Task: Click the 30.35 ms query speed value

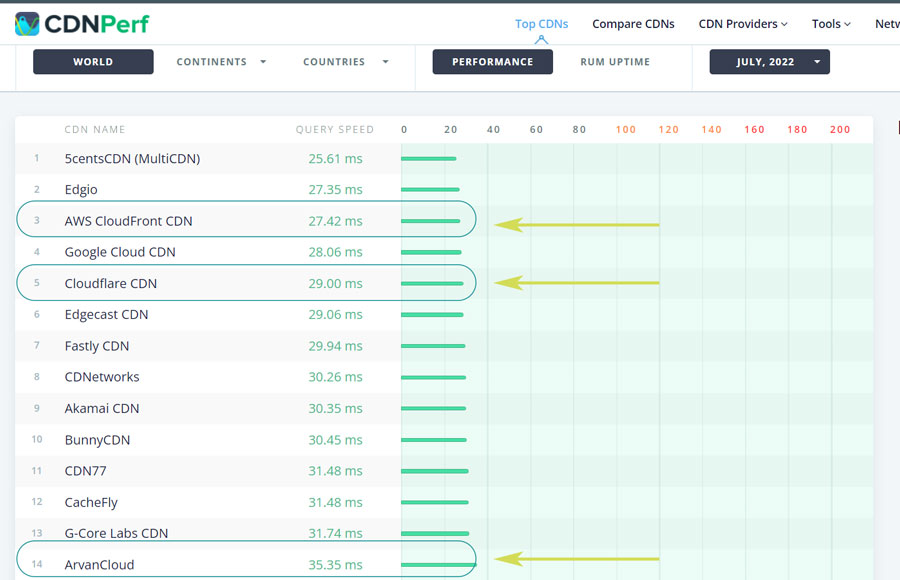Action: [335, 408]
